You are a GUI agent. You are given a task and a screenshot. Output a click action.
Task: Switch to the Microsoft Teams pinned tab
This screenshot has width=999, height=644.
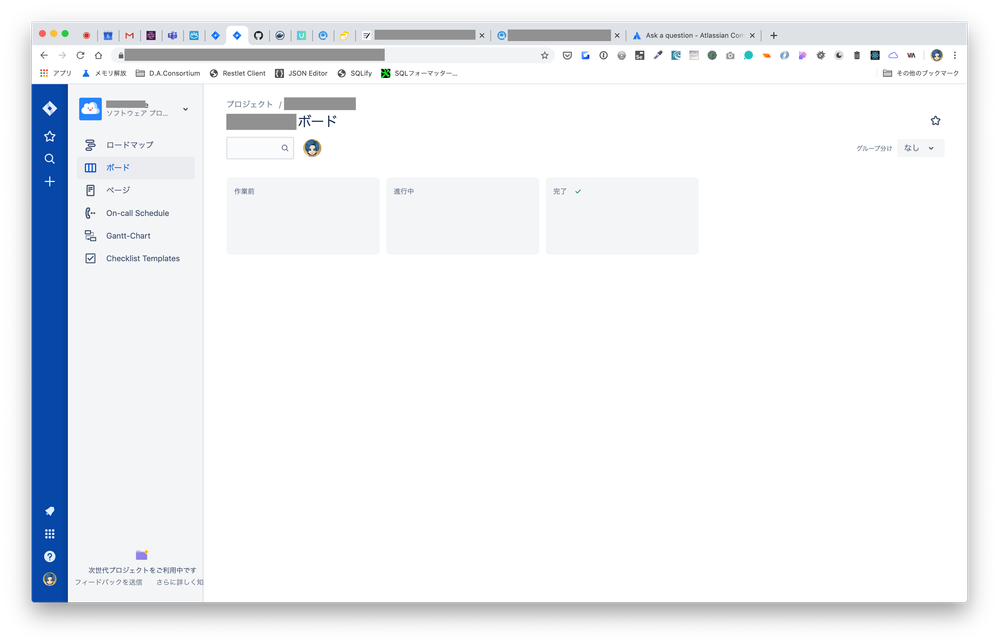(172, 36)
